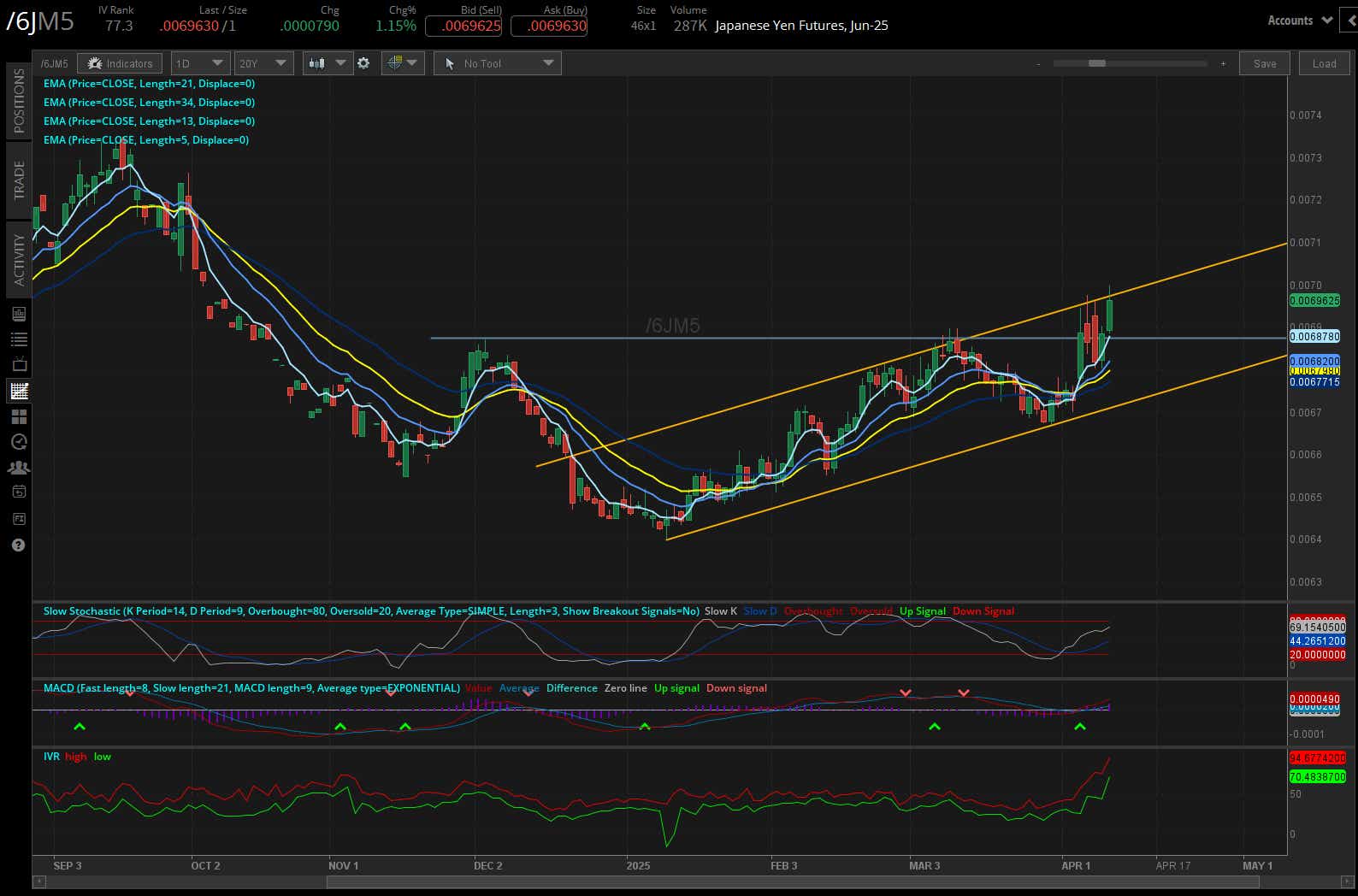Image resolution: width=1358 pixels, height=896 pixels.
Task: Click the /6JM5 symbol in header
Action: (39, 22)
